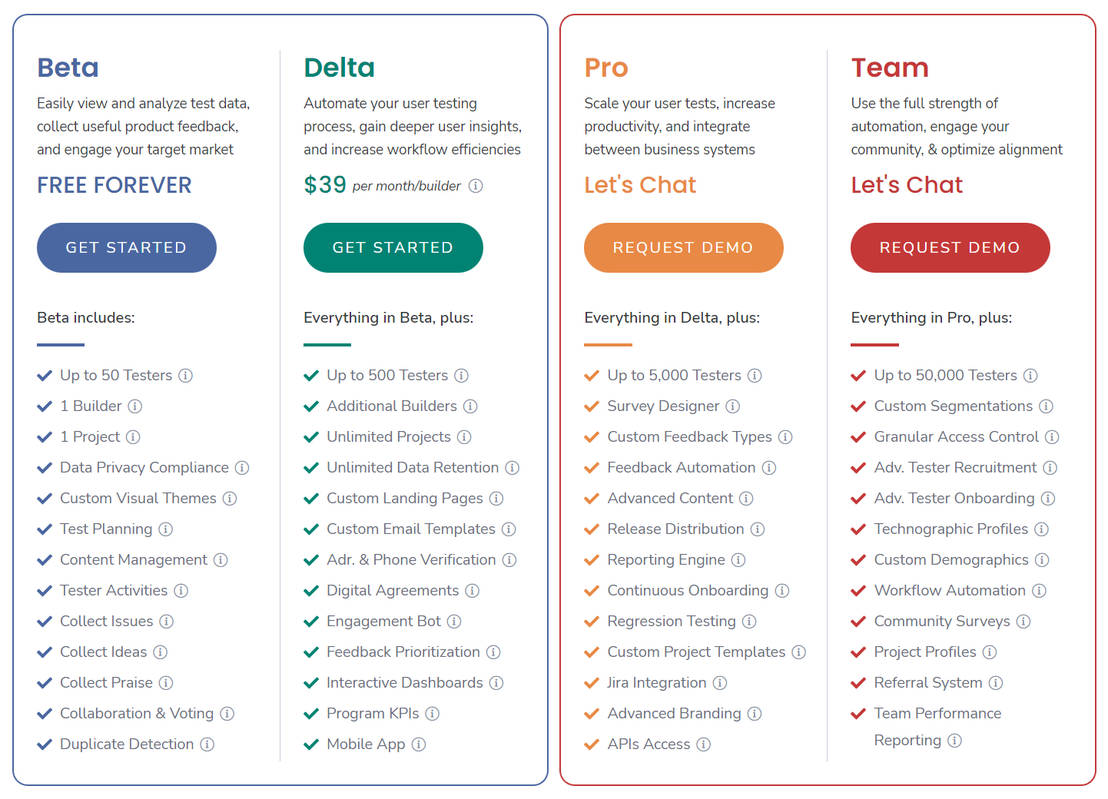1108x799 pixels.
Task: Click Let's Chat under the Pro heading
Action: tap(640, 185)
